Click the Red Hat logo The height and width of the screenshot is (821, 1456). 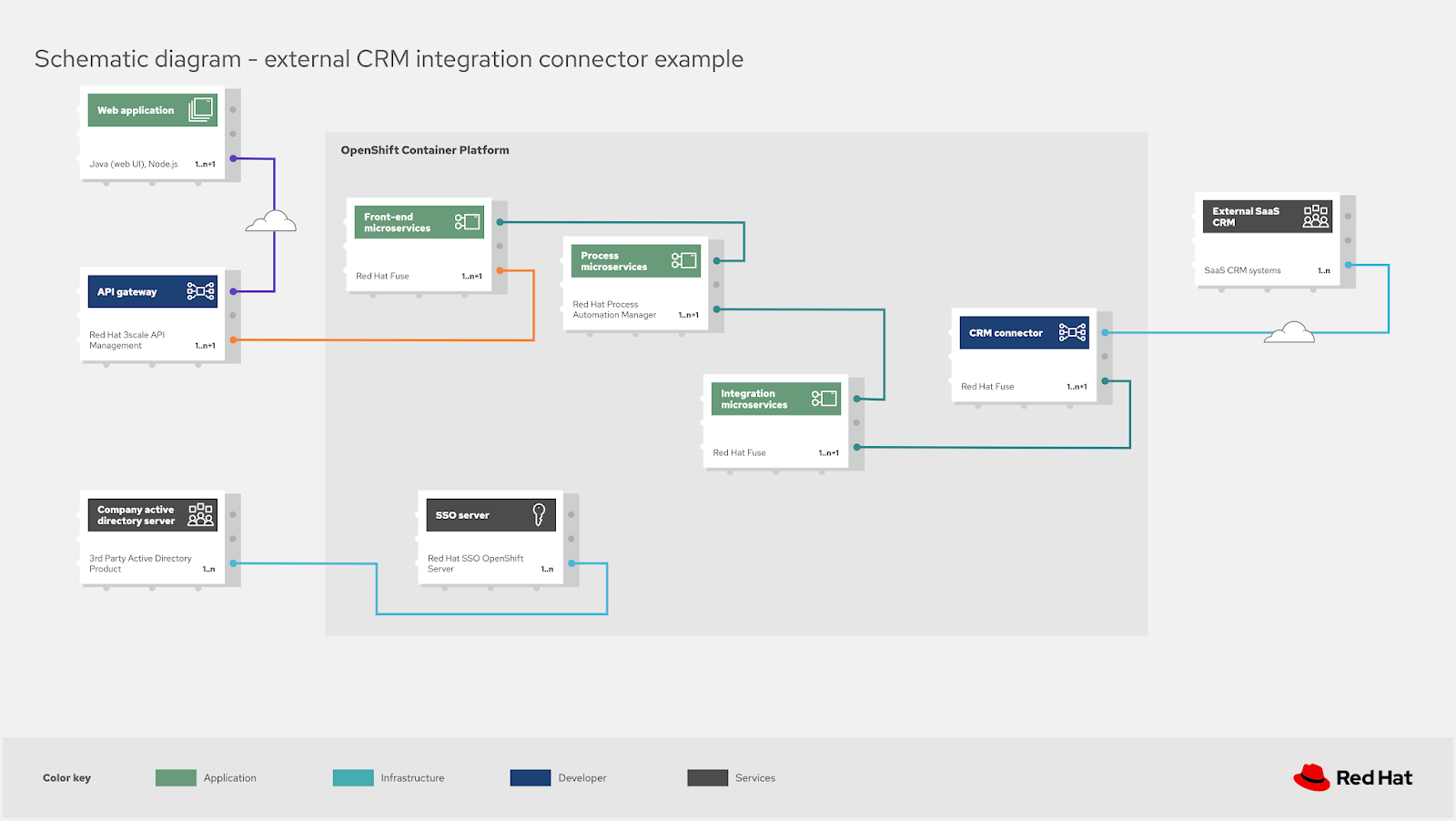point(1351,776)
